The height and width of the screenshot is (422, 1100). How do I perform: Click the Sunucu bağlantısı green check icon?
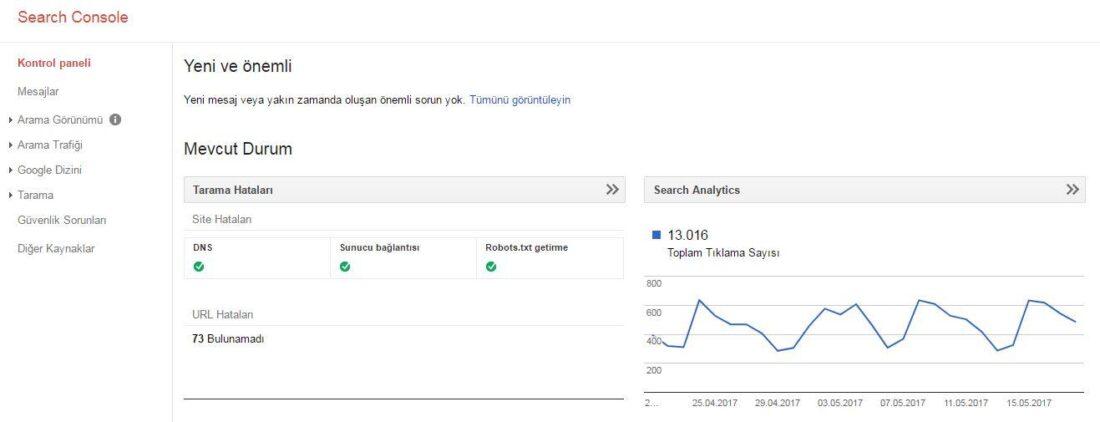[x=345, y=266]
